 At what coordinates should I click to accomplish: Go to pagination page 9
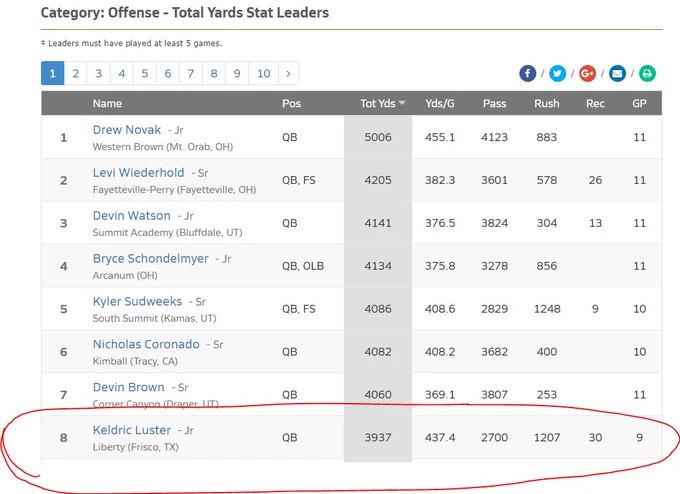(x=237, y=73)
